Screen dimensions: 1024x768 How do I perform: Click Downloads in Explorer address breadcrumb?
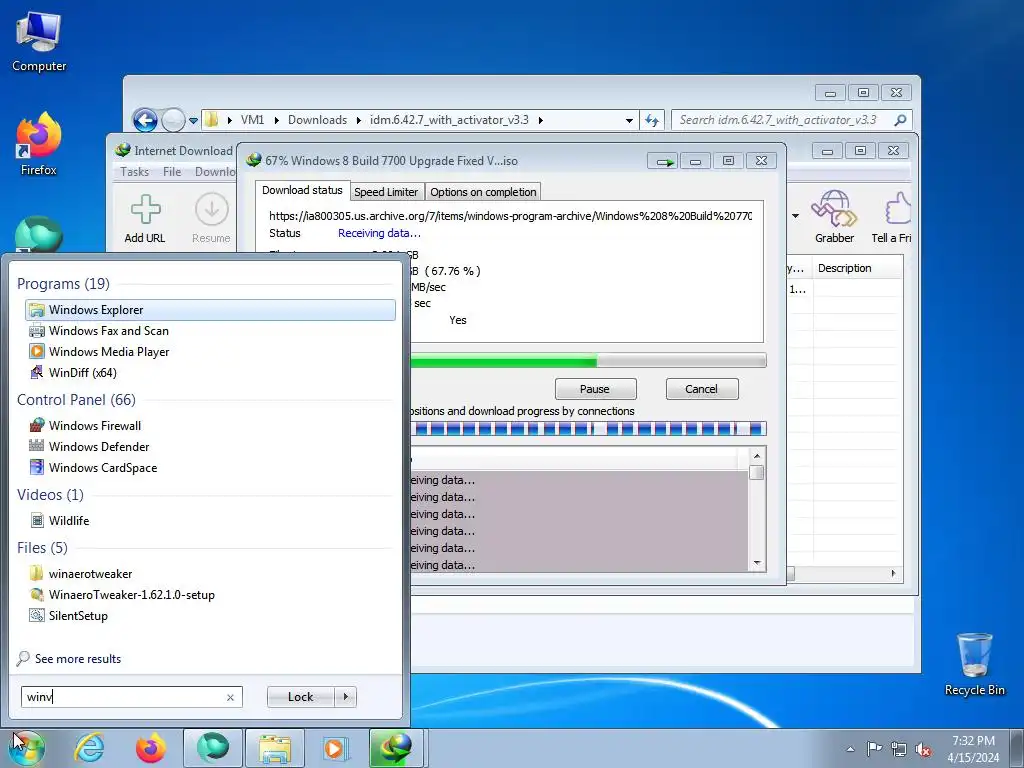tap(317, 120)
